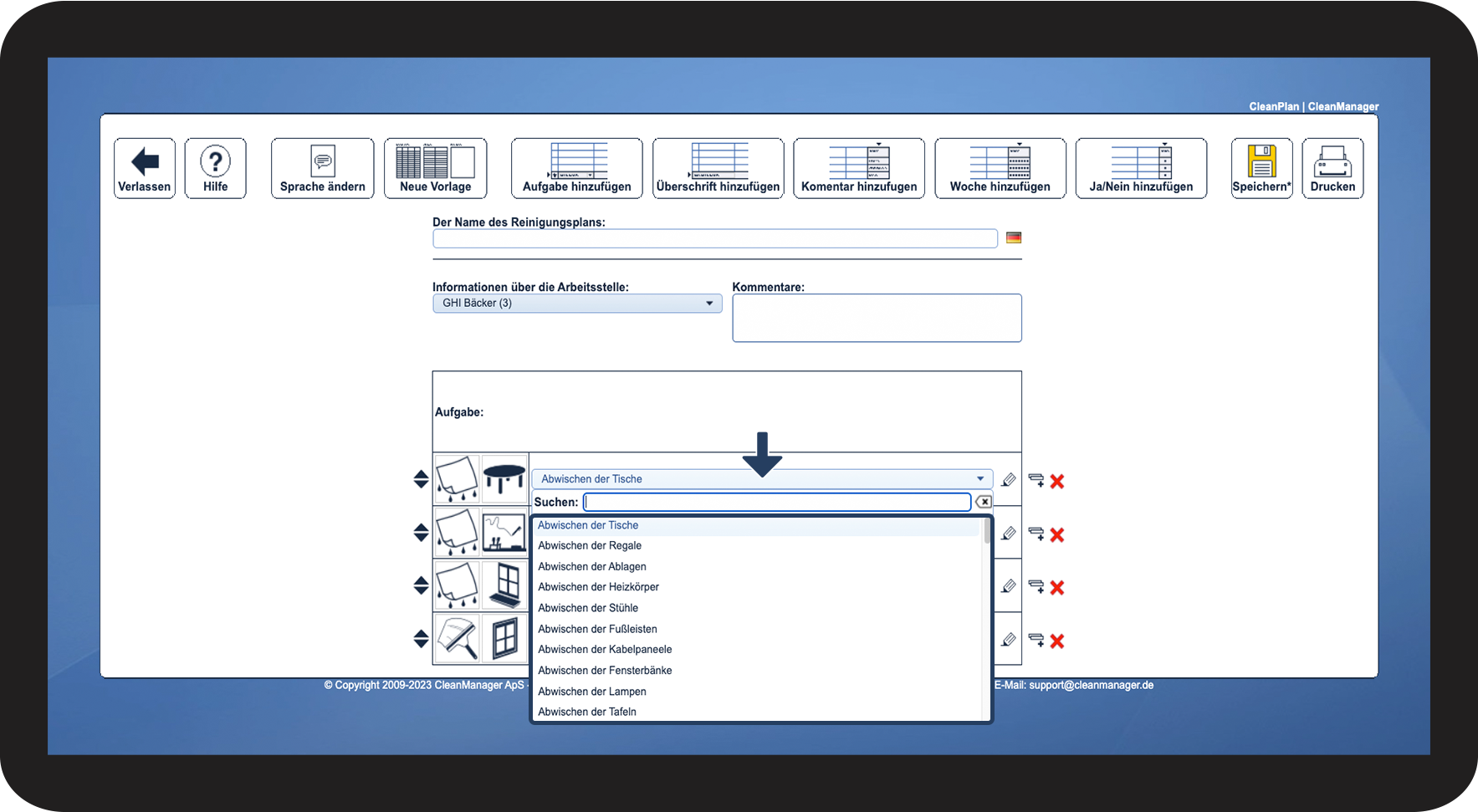Click the table pictogram thumbnail in first row

click(x=504, y=478)
